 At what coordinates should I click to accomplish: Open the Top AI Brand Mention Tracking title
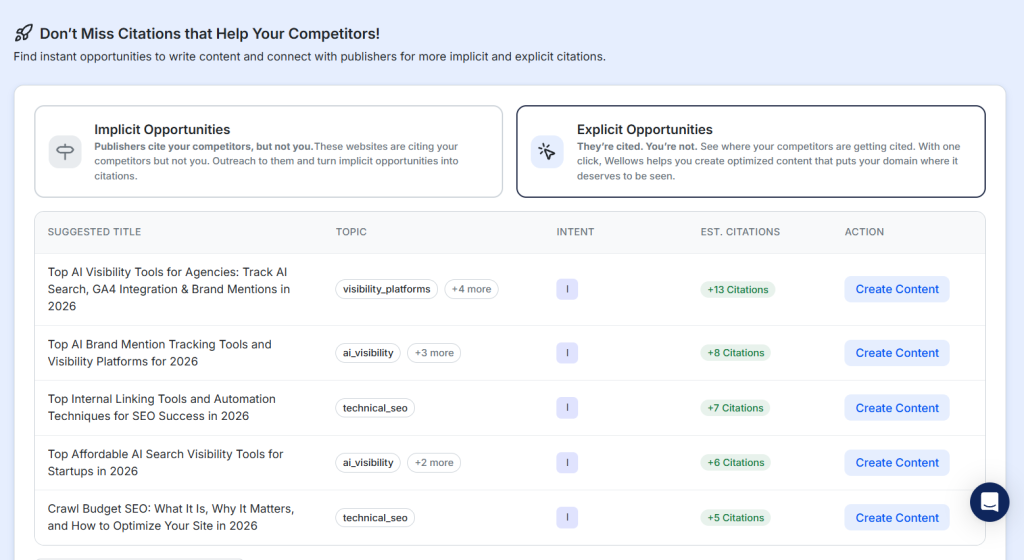(160, 353)
